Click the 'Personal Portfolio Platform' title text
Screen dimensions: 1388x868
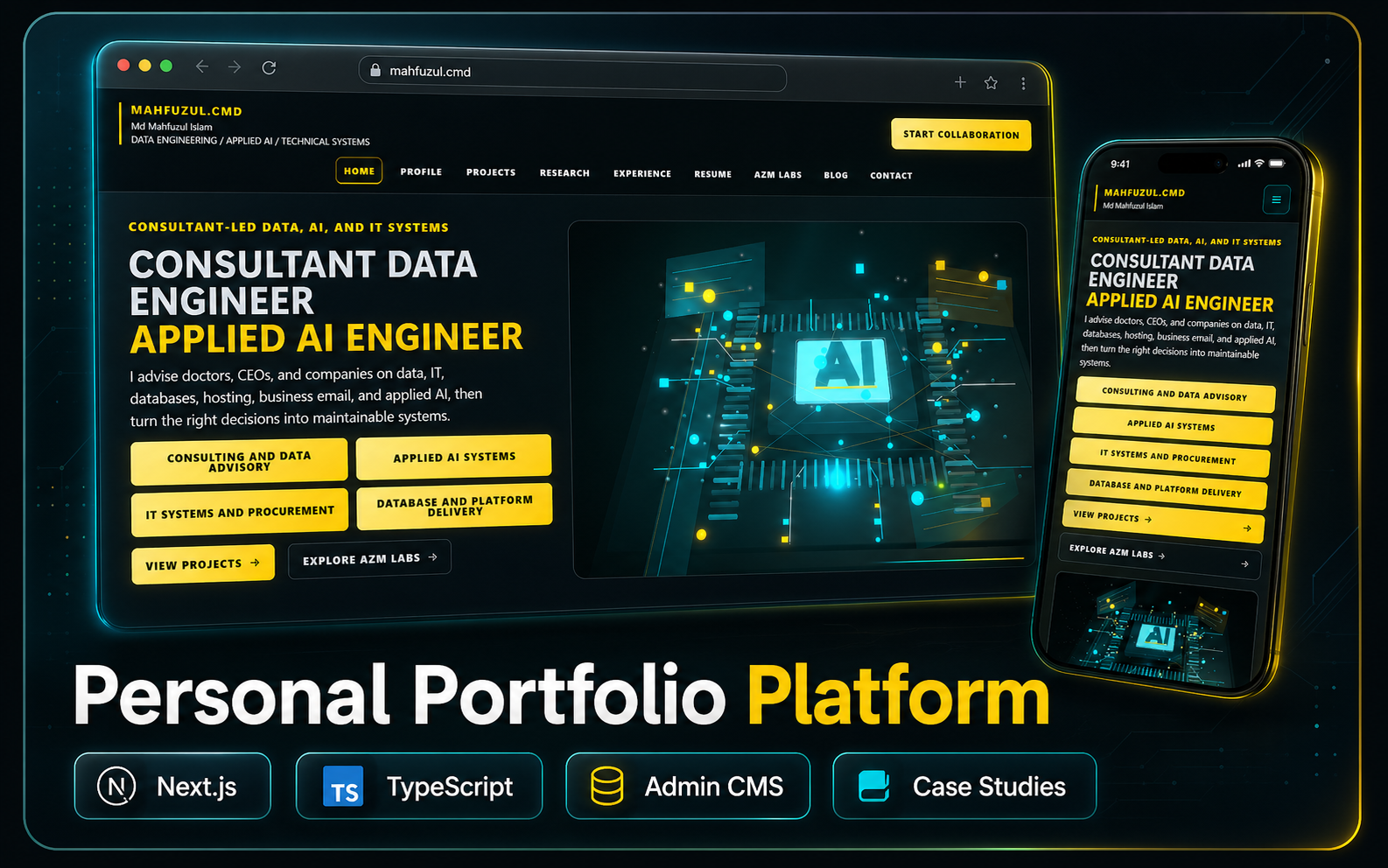[x=561, y=696]
